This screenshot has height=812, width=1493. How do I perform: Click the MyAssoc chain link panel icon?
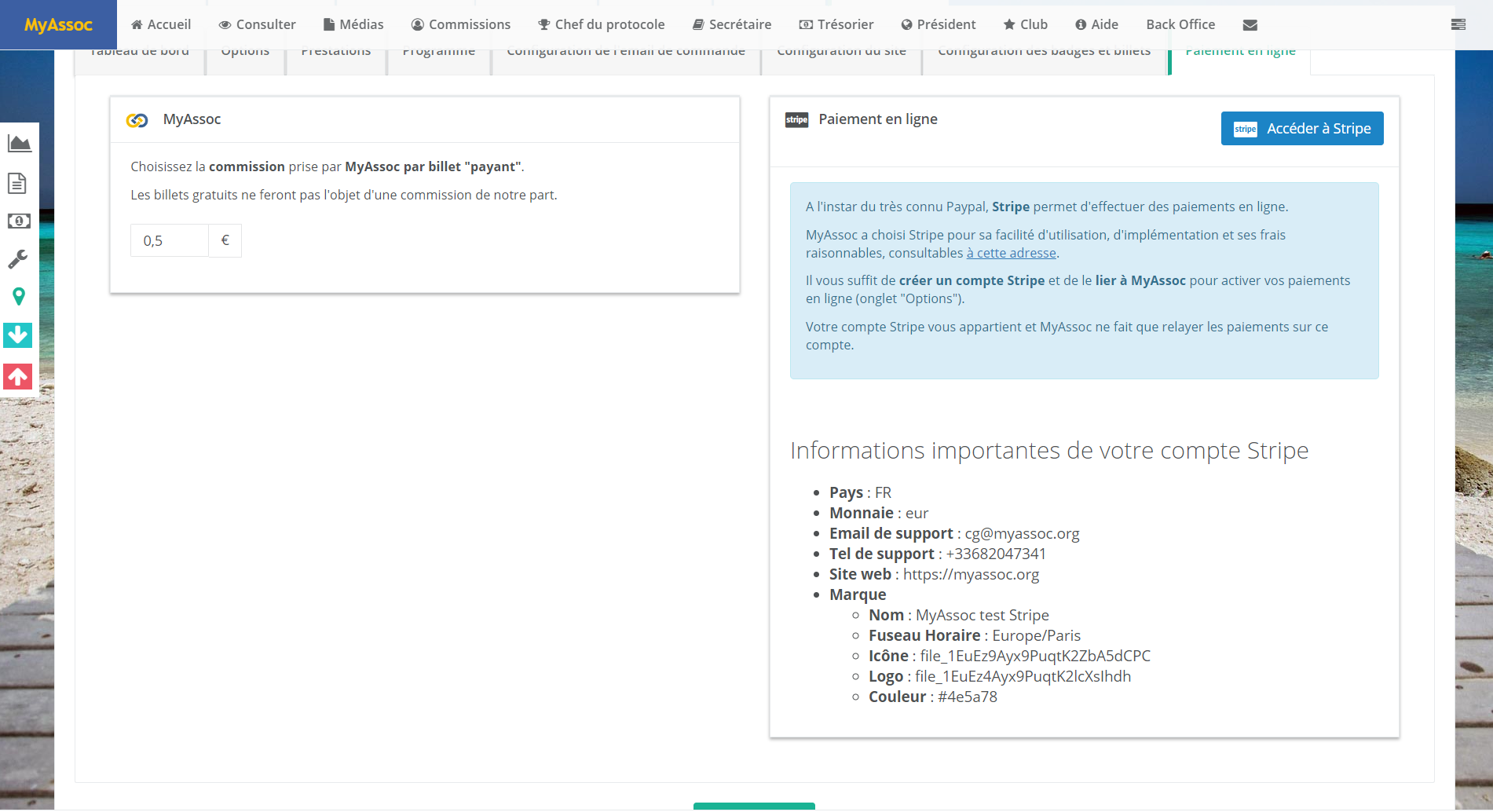(137, 120)
